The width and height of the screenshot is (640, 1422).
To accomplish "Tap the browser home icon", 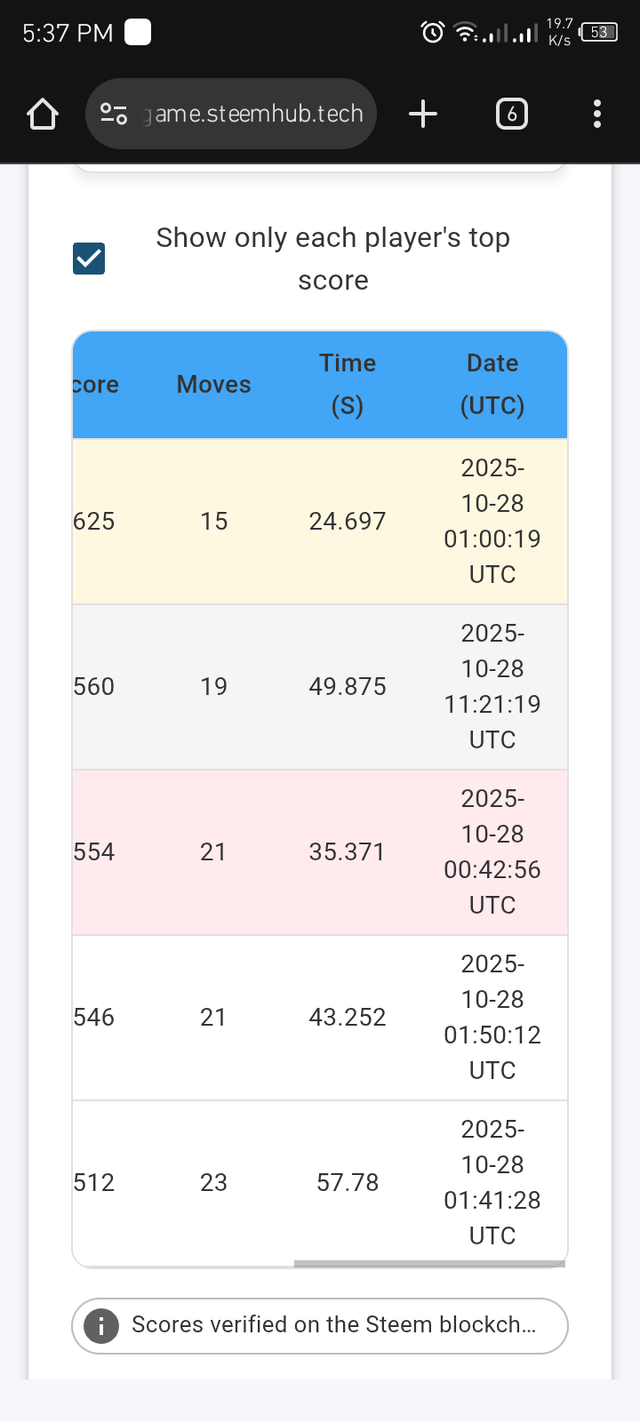I will (42, 115).
